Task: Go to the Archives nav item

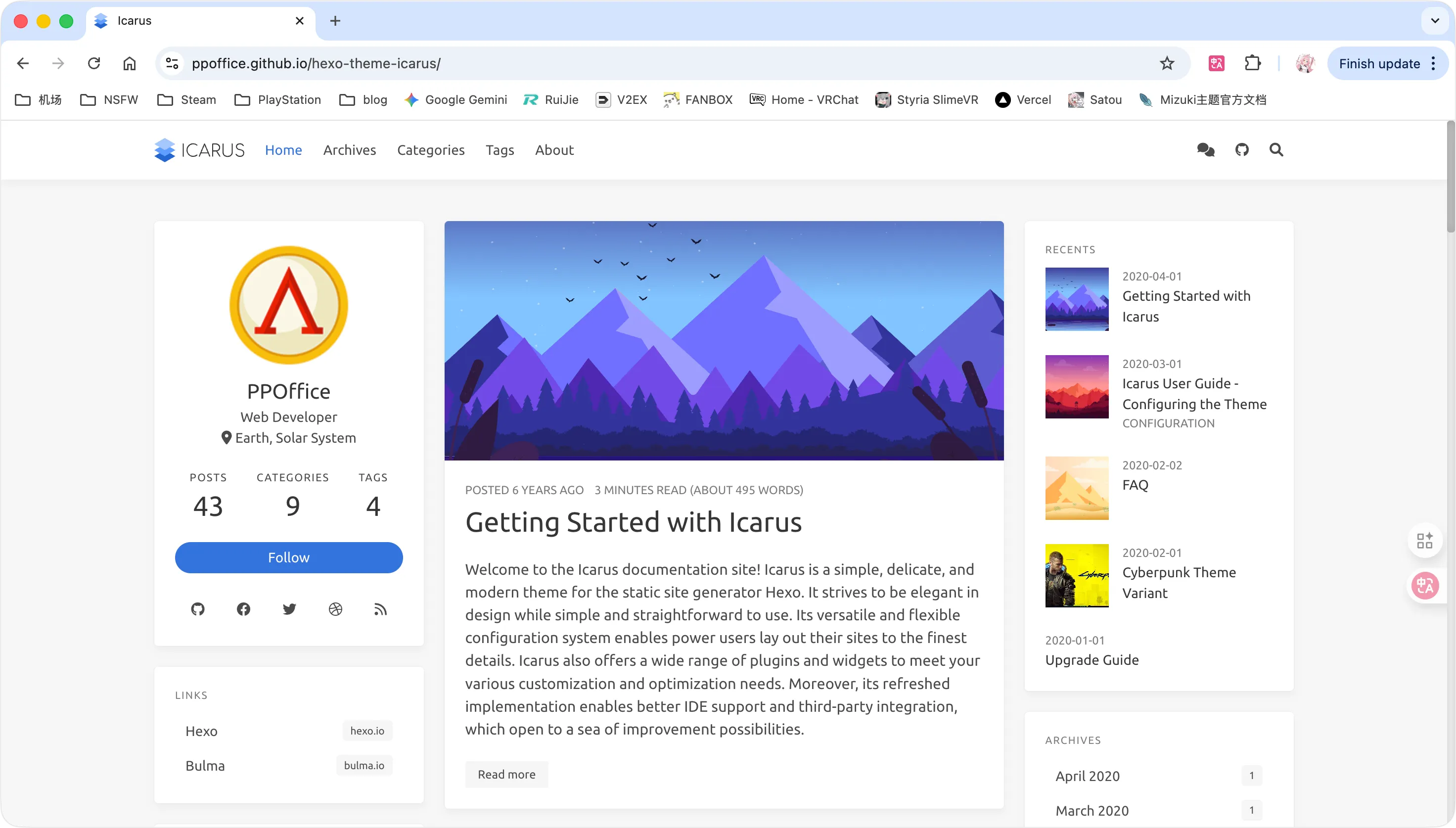Action: pyautogui.click(x=350, y=150)
